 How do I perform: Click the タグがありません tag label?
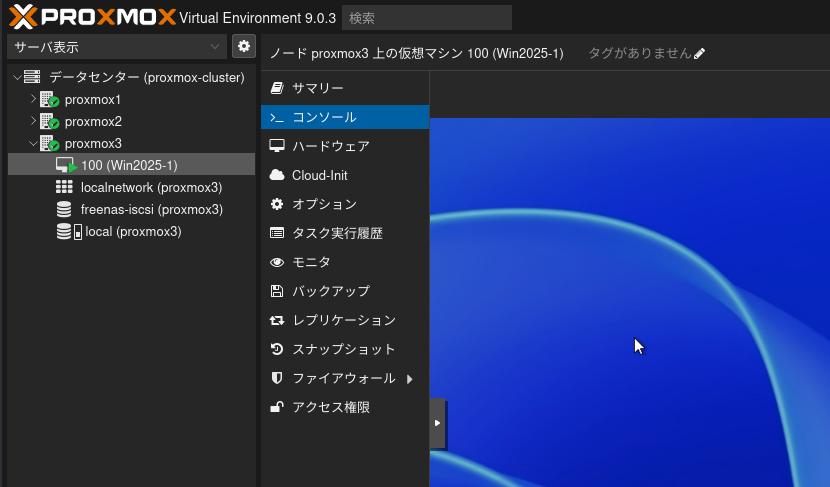[639, 53]
